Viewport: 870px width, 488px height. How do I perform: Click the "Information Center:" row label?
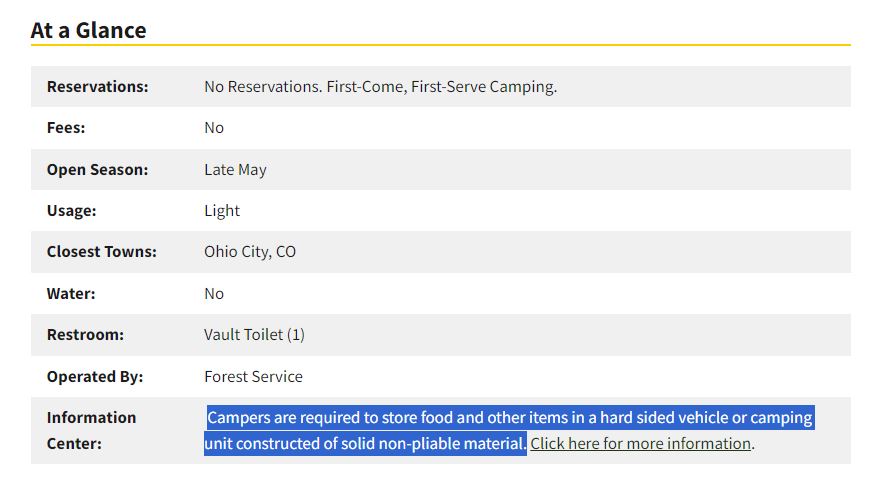pyautogui.click(x=91, y=430)
